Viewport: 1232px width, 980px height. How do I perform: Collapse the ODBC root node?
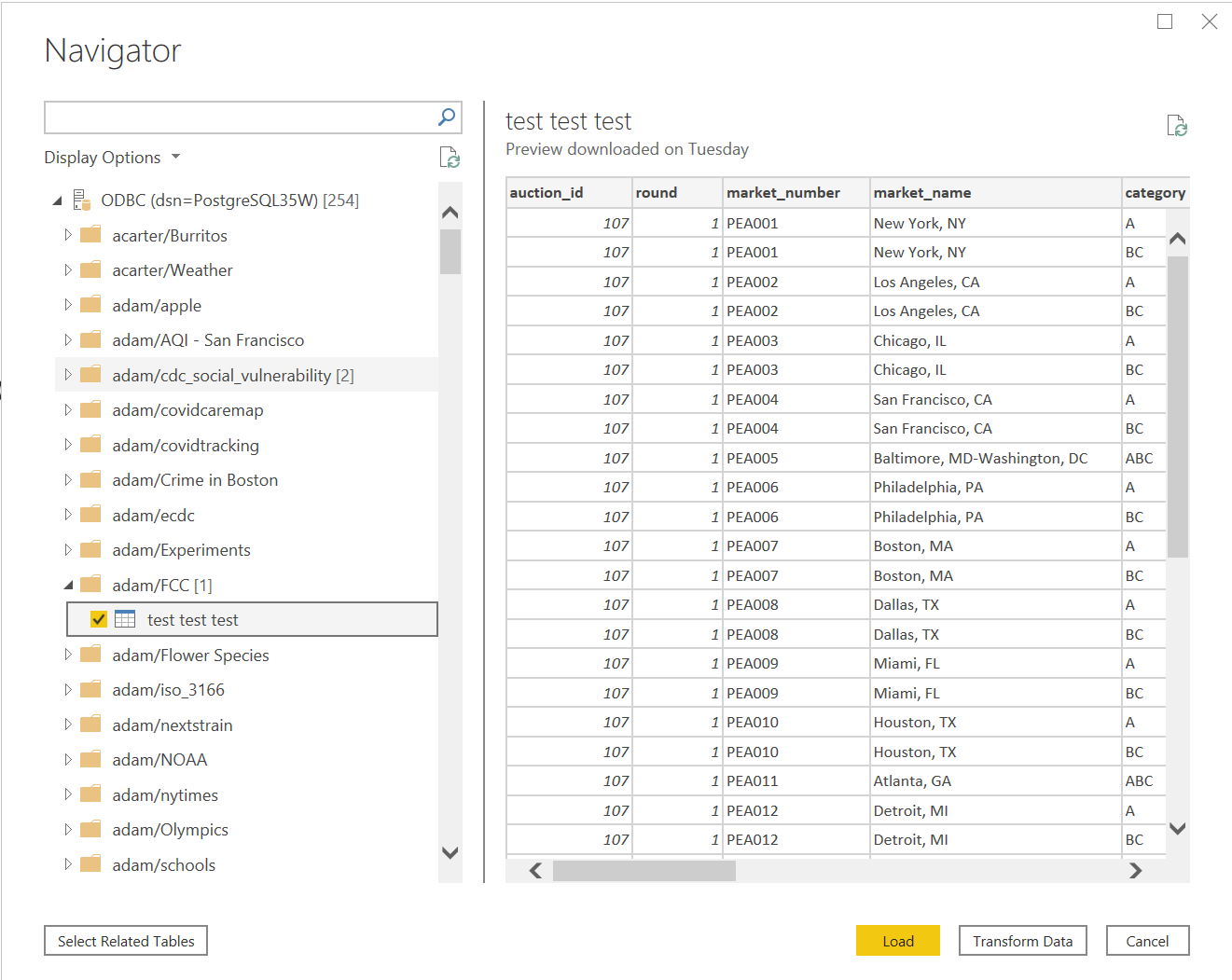(x=57, y=200)
